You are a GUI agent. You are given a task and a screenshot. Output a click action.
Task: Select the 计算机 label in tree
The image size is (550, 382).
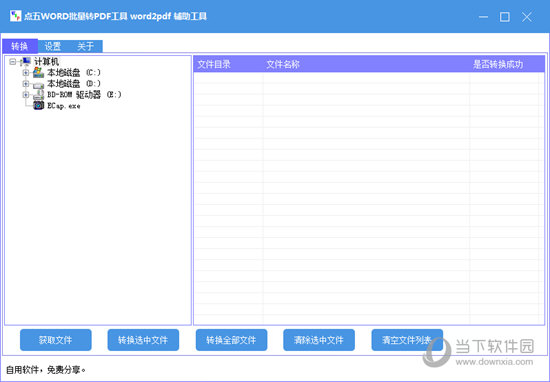(x=46, y=62)
